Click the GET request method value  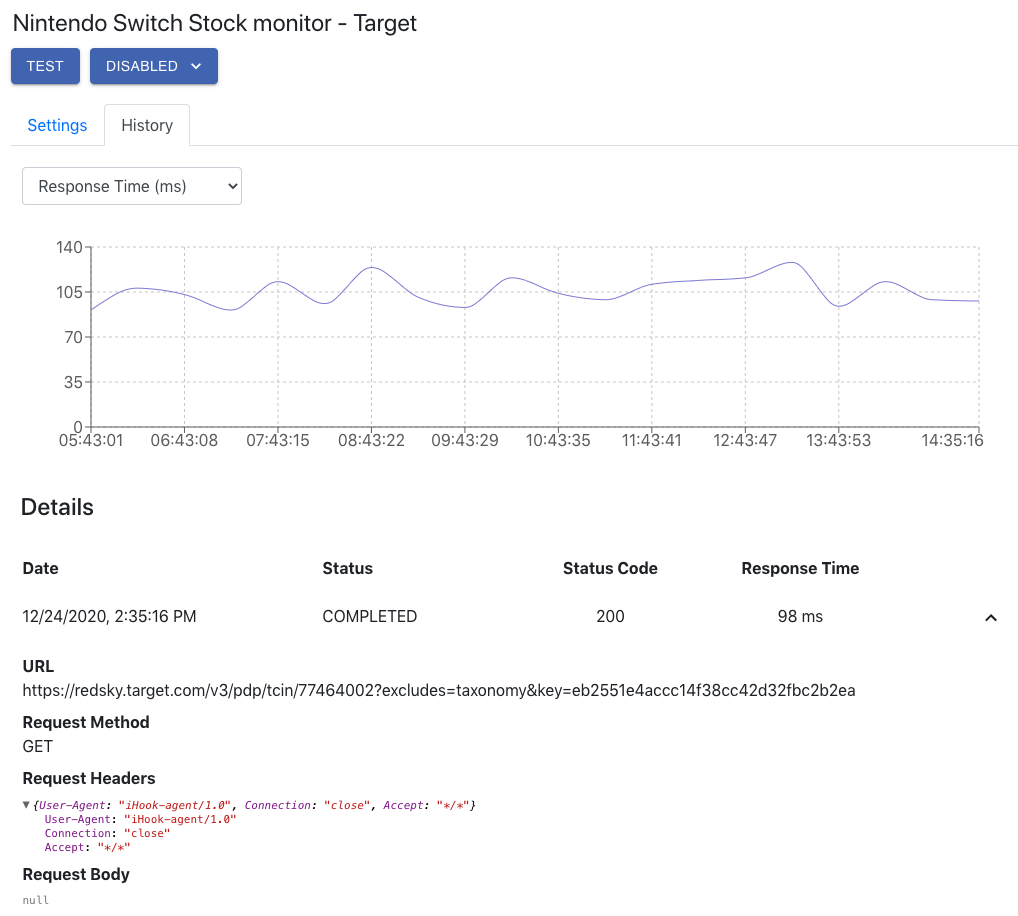click(38, 747)
